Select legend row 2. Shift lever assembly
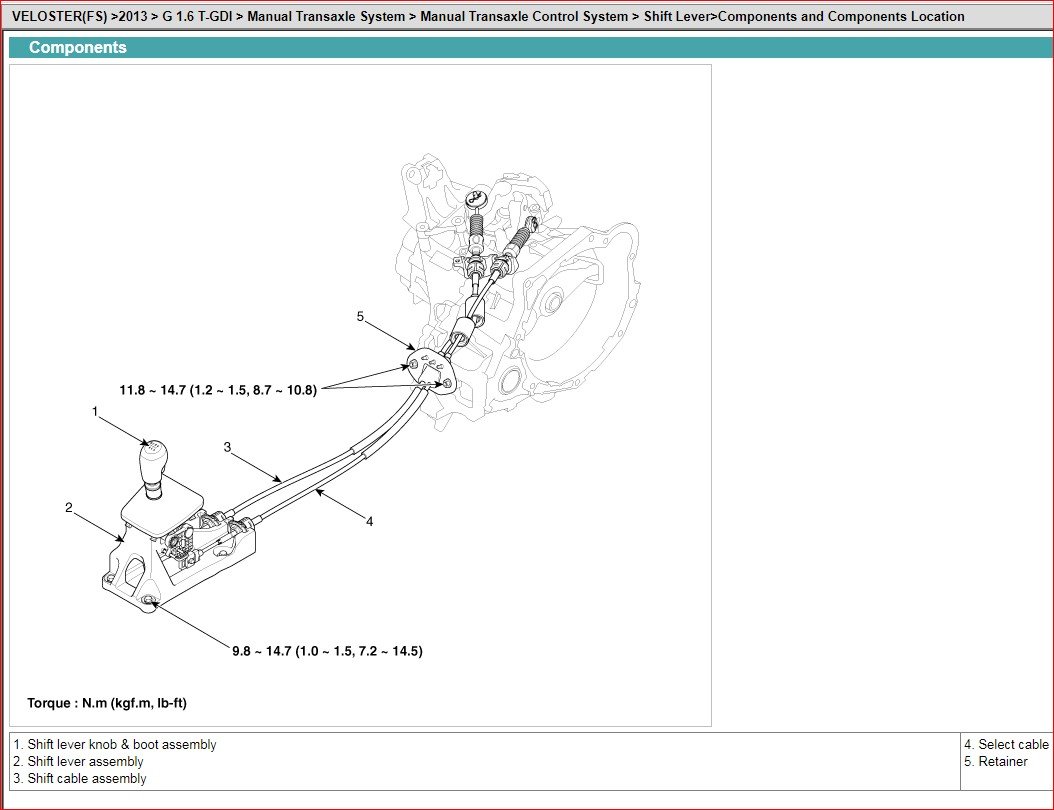Screen dimensions: 1054x810 78,761
